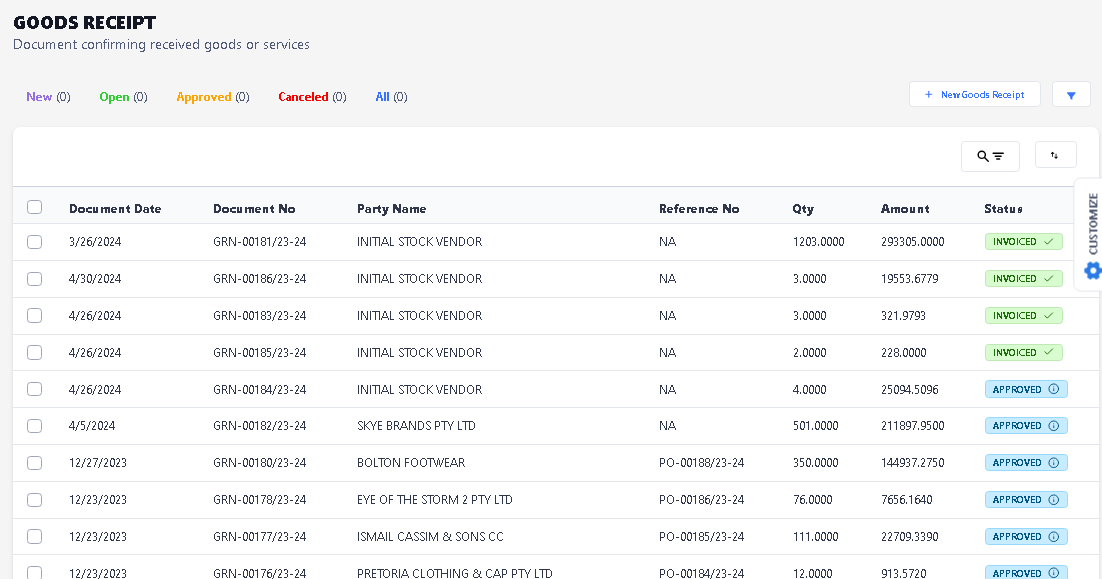Check the row for GRN-00181/23-24
The height and width of the screenshot is (579, 1102).
tap(35, 242)
